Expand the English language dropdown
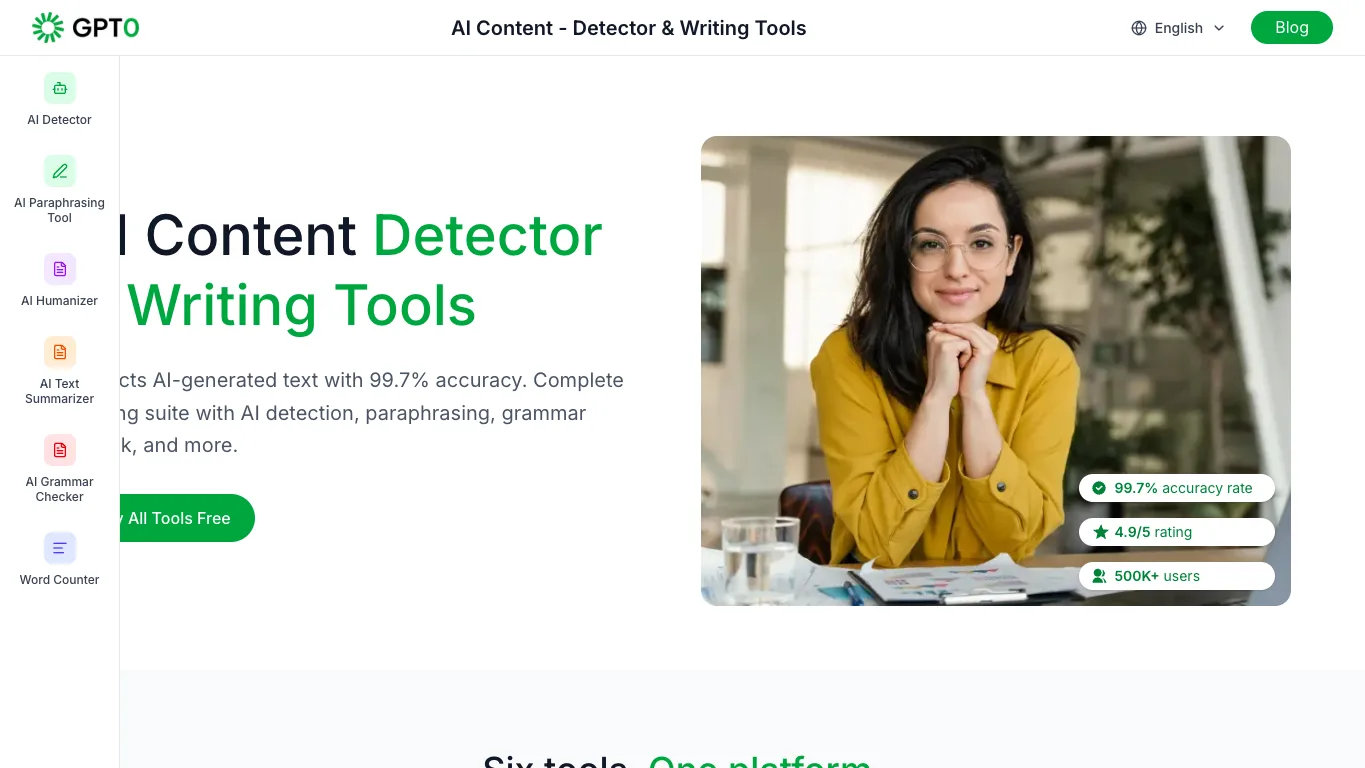 (x=1178, y=28)
